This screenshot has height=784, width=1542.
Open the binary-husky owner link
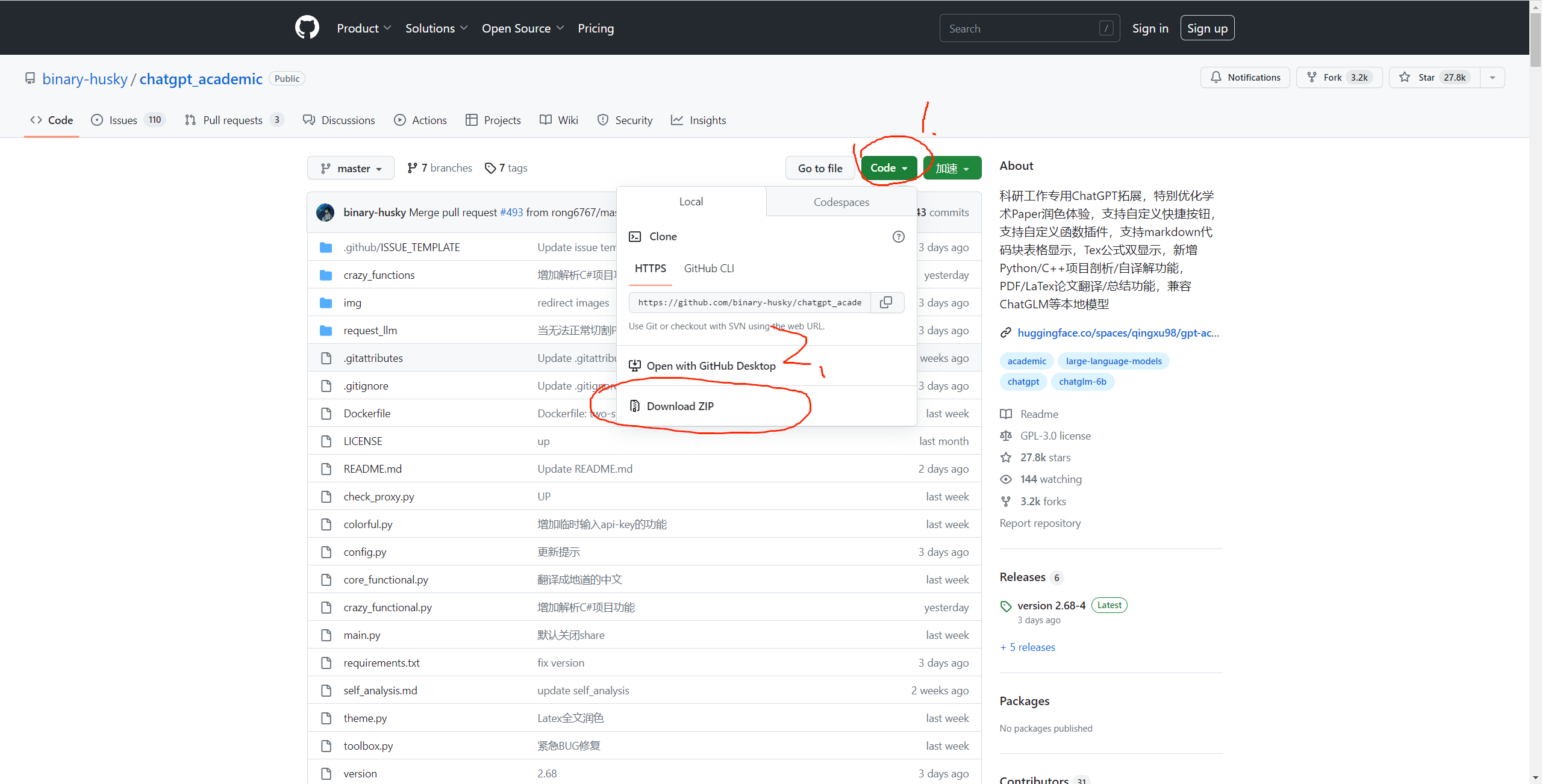pos(85,79)
